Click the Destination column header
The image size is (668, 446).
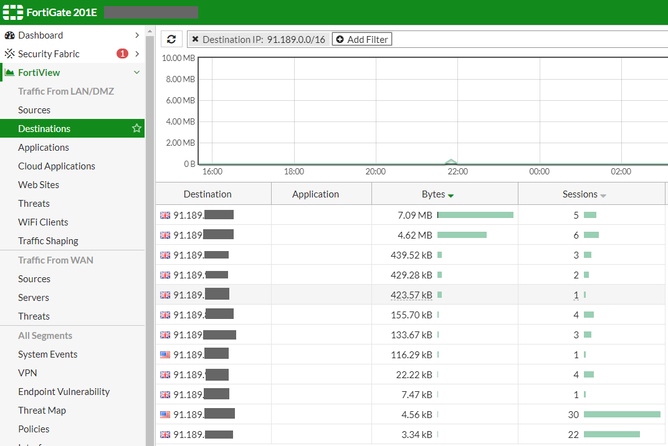208,194
